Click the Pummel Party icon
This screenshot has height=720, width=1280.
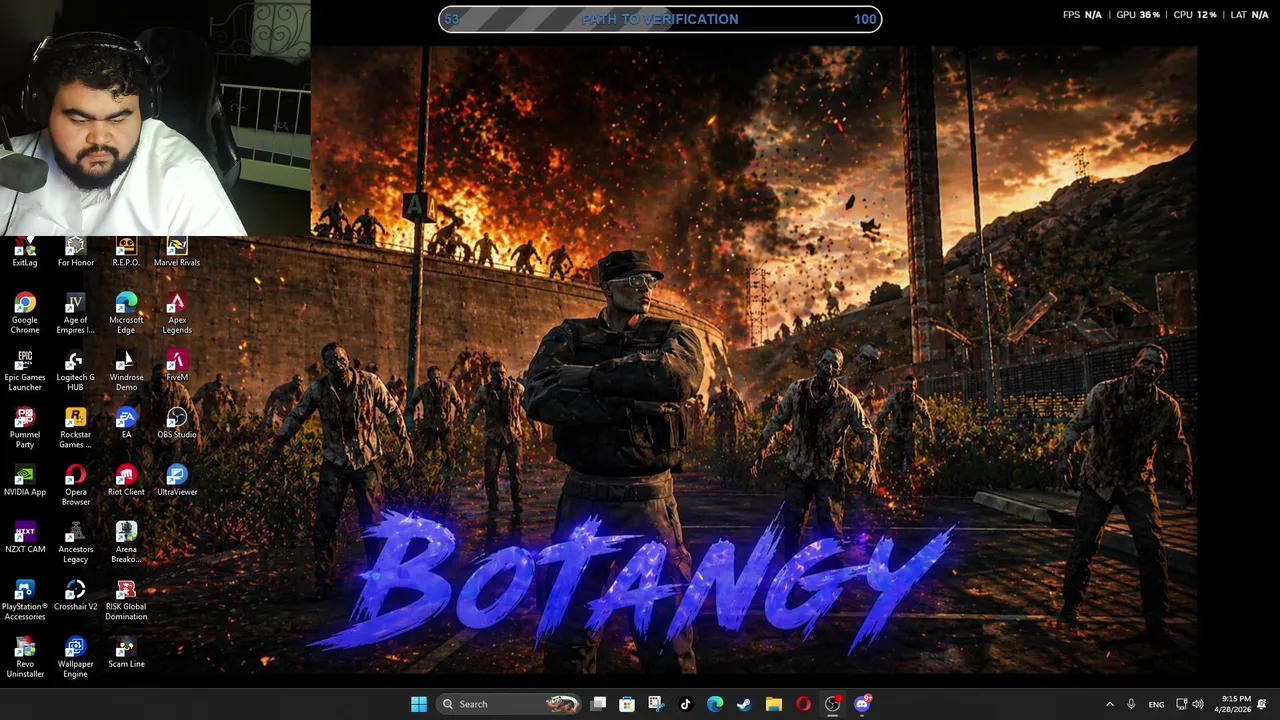point(25,428)
